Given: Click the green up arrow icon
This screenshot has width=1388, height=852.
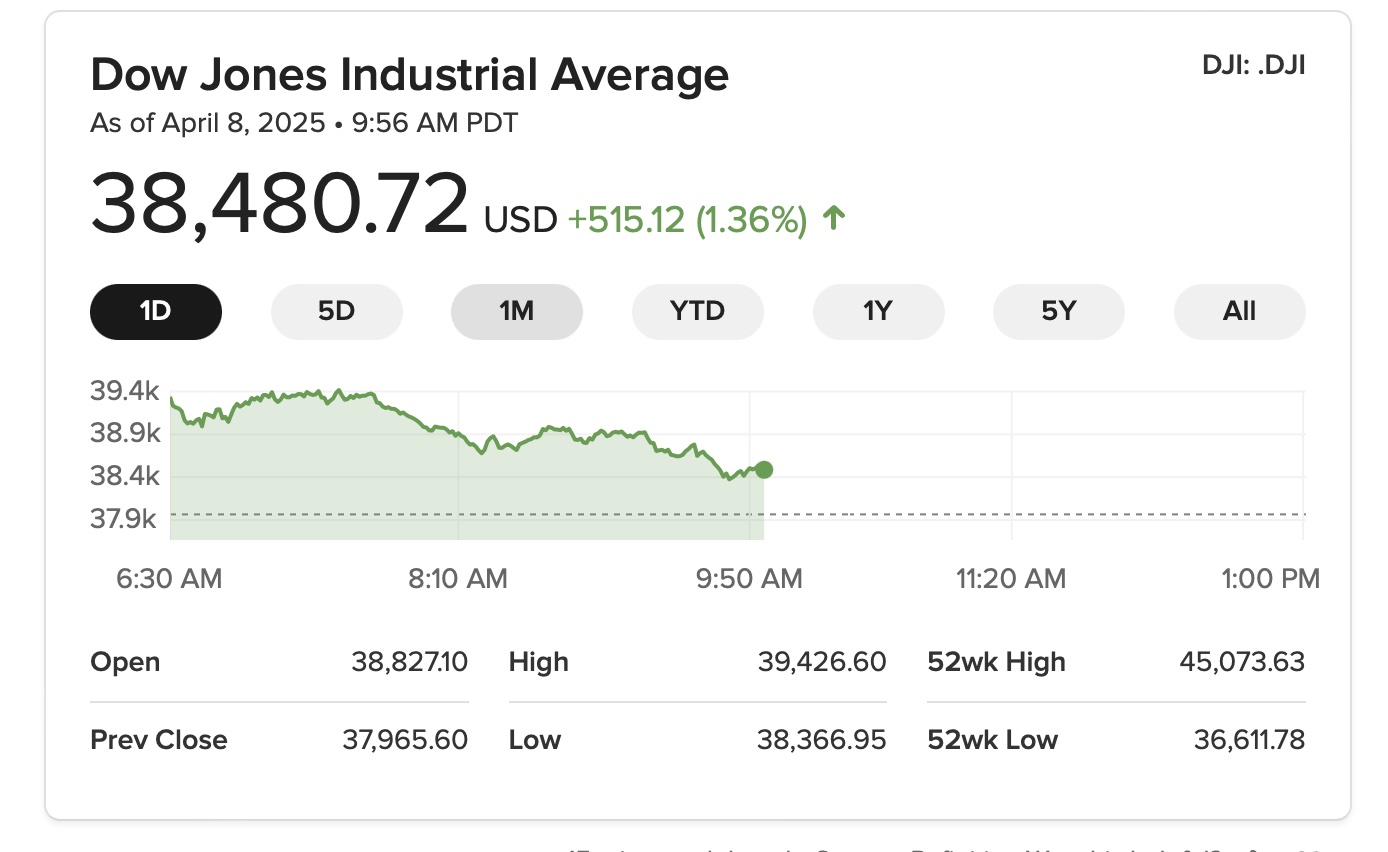Looking at the screenshot, I should coord(833,219).
